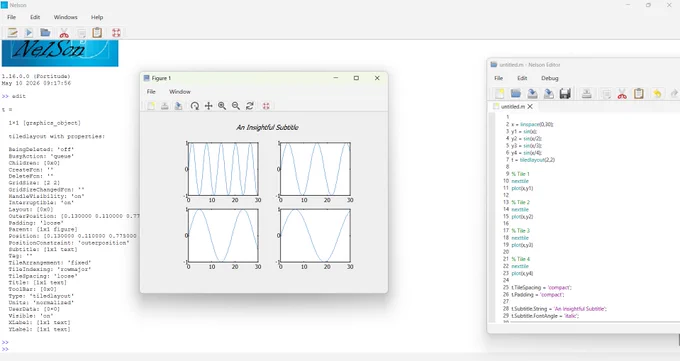This screenshot has height=361, width=680.
Task: Click the run file play icon in main toolbar
Action: tap(29, 33)
